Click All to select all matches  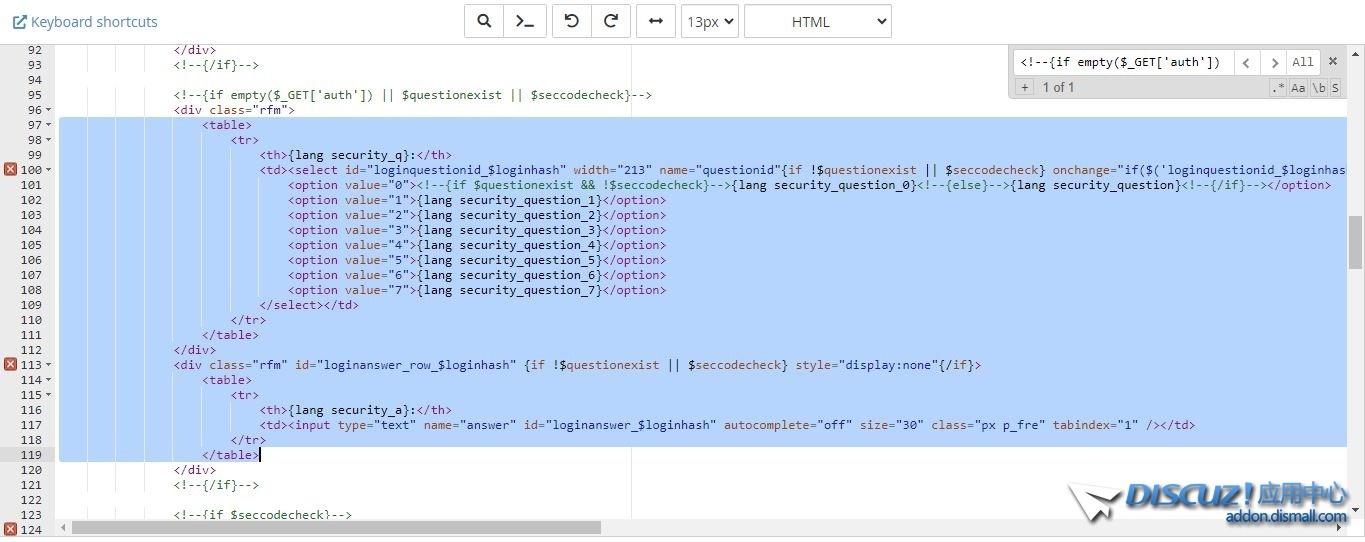pos(1303,62)
